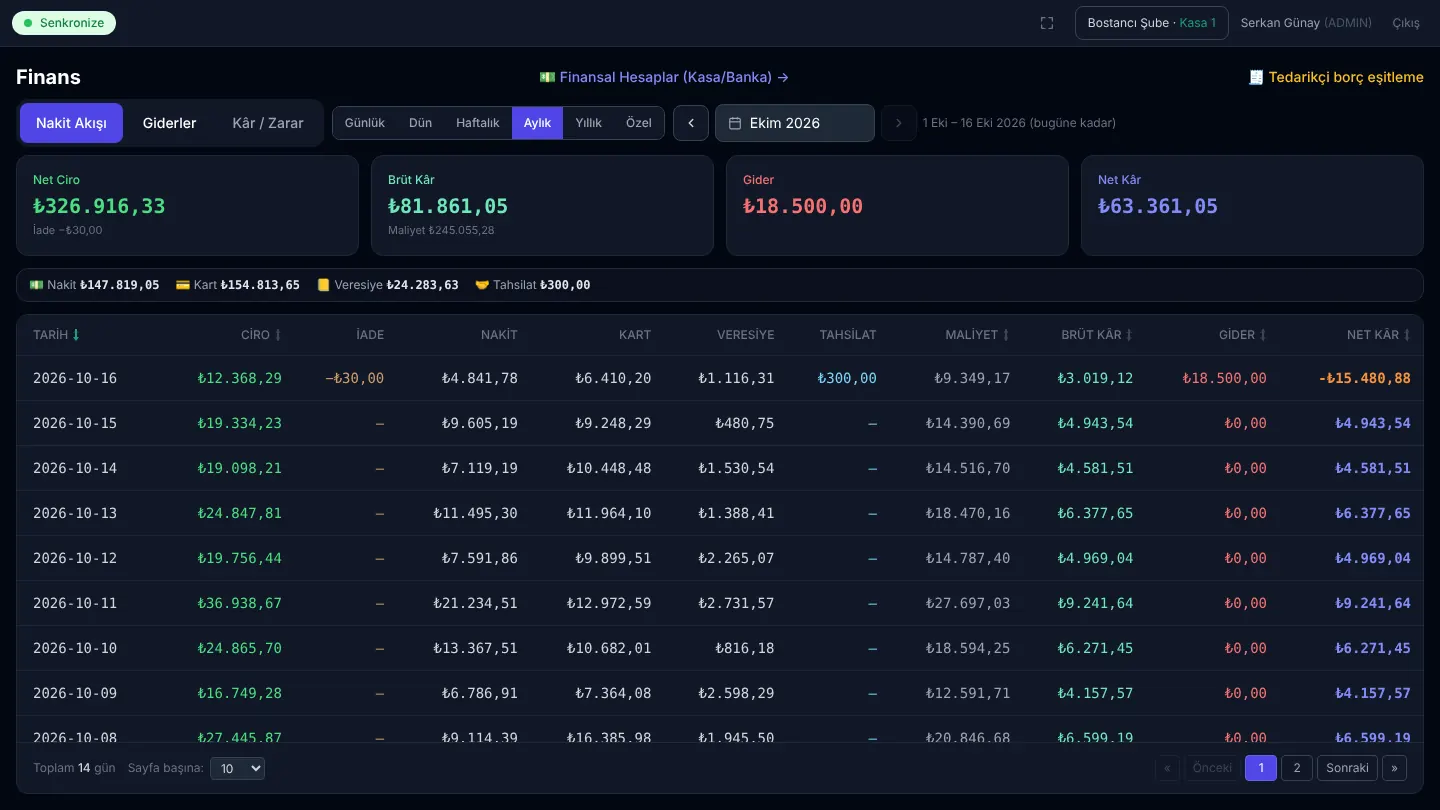Image resolution: width=1440 pixels, height=810 pixels.
Task: Click Gider ₺18.500,00 card
Action: tap(897, 205)
